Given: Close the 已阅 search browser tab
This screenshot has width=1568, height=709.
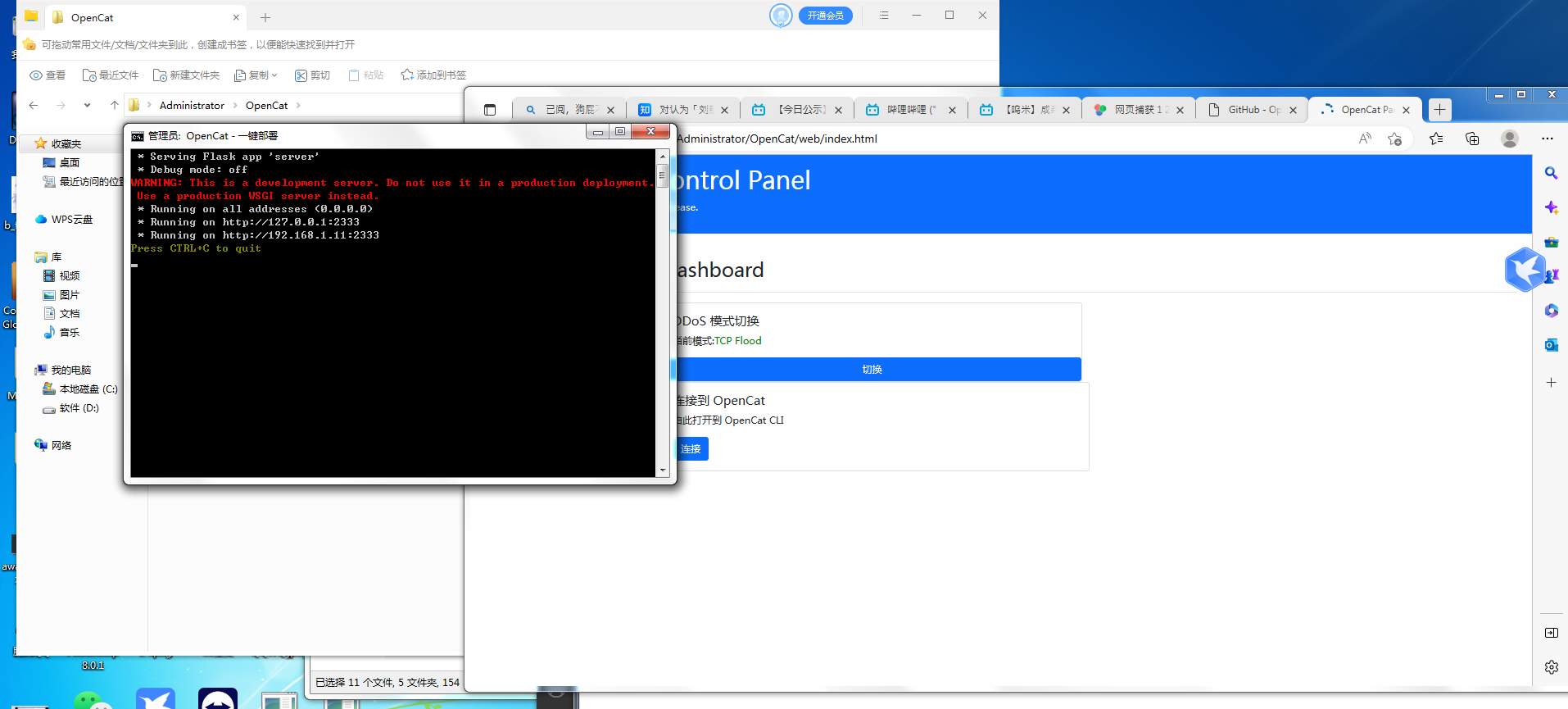Looking at the screenshot, I should [611, 110].
